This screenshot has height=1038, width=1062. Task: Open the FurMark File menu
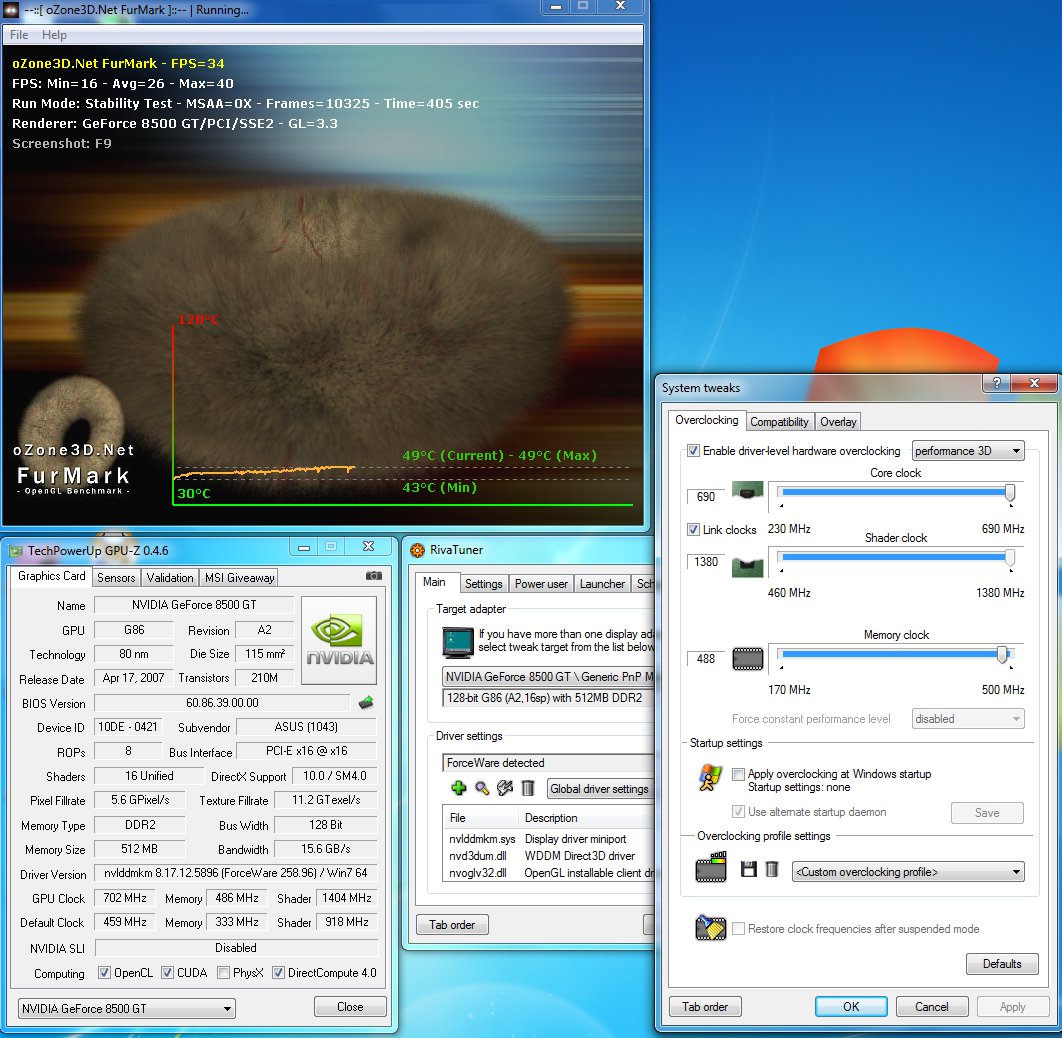point(19,35)
